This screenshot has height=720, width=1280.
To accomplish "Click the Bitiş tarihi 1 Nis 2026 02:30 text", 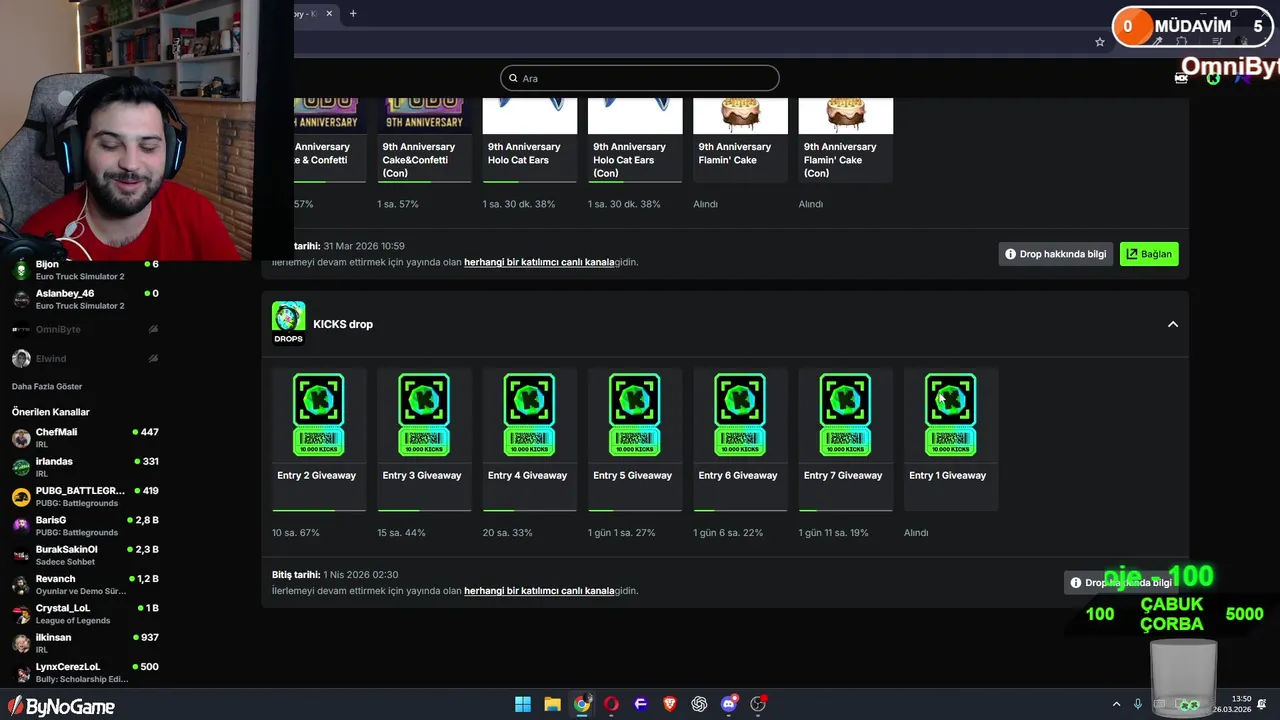I will click(335, 575).
